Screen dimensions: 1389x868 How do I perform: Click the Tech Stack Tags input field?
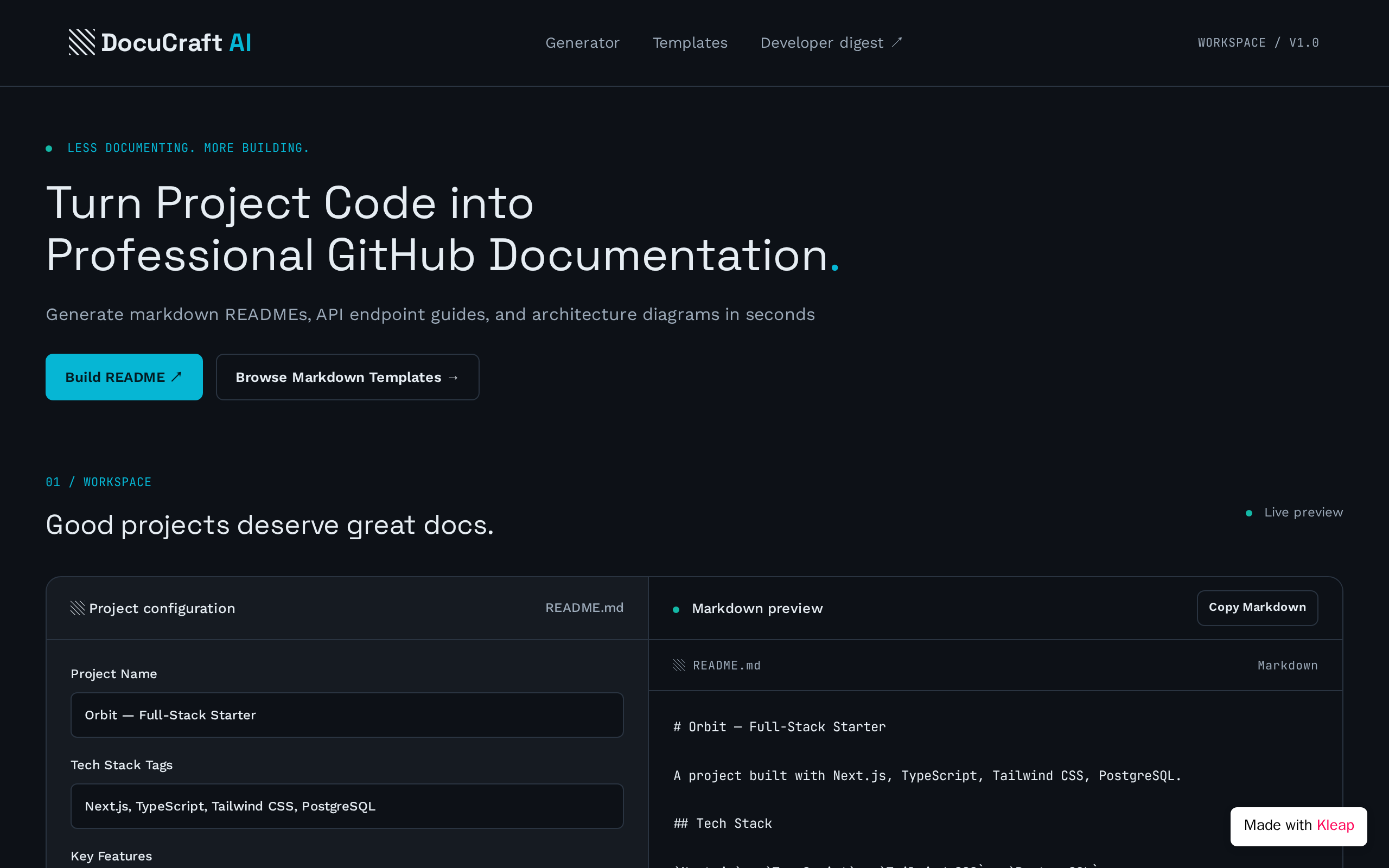(x=347, y=806)
